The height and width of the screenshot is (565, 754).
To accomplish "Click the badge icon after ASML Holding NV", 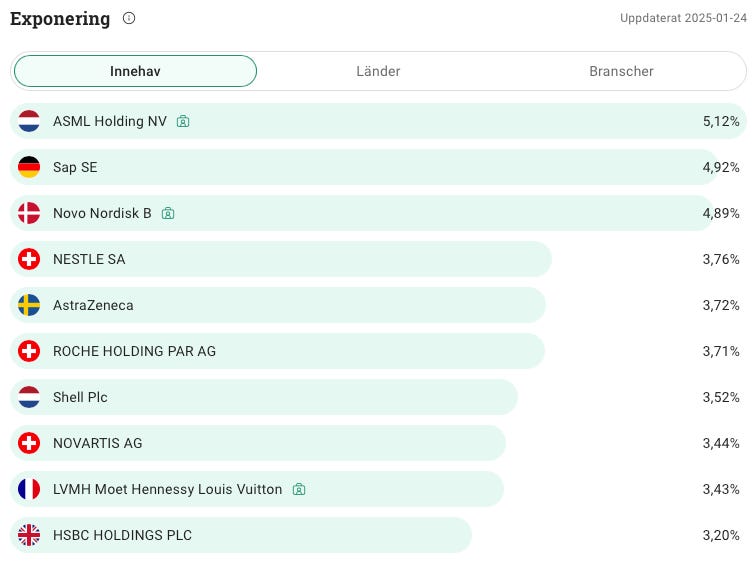I will click(183, 121).
